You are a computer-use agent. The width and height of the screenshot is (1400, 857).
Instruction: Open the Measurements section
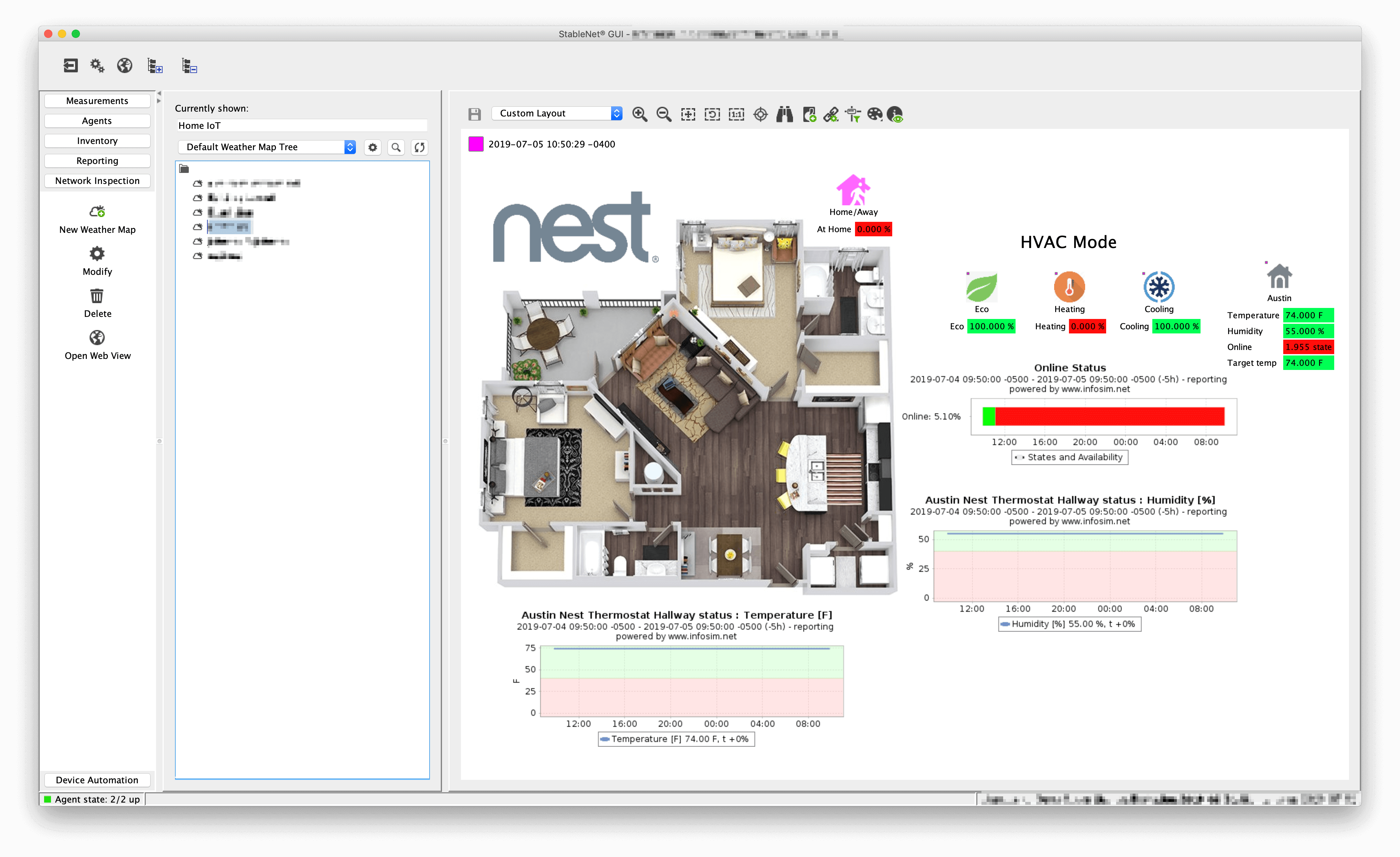click(97, 101)
